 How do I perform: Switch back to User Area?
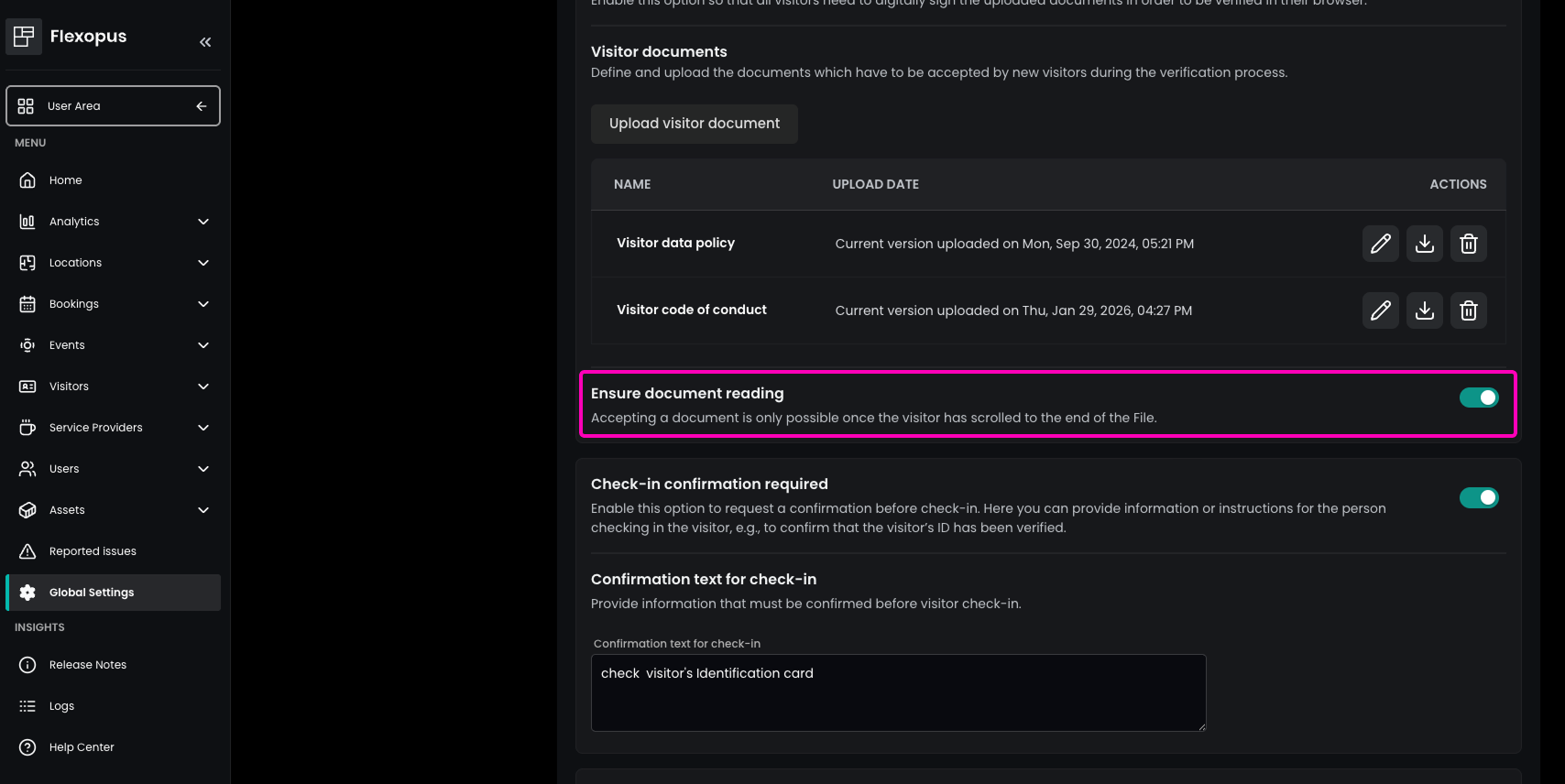(113, 106)
